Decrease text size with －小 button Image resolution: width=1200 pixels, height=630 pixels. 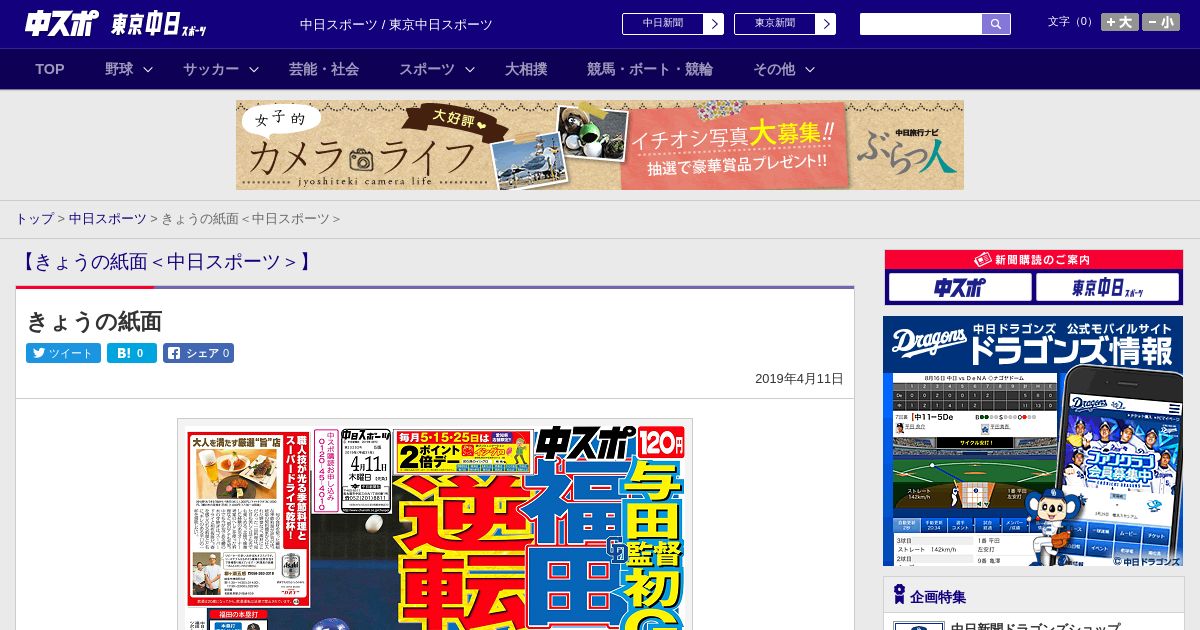(x=1161, y=22)
